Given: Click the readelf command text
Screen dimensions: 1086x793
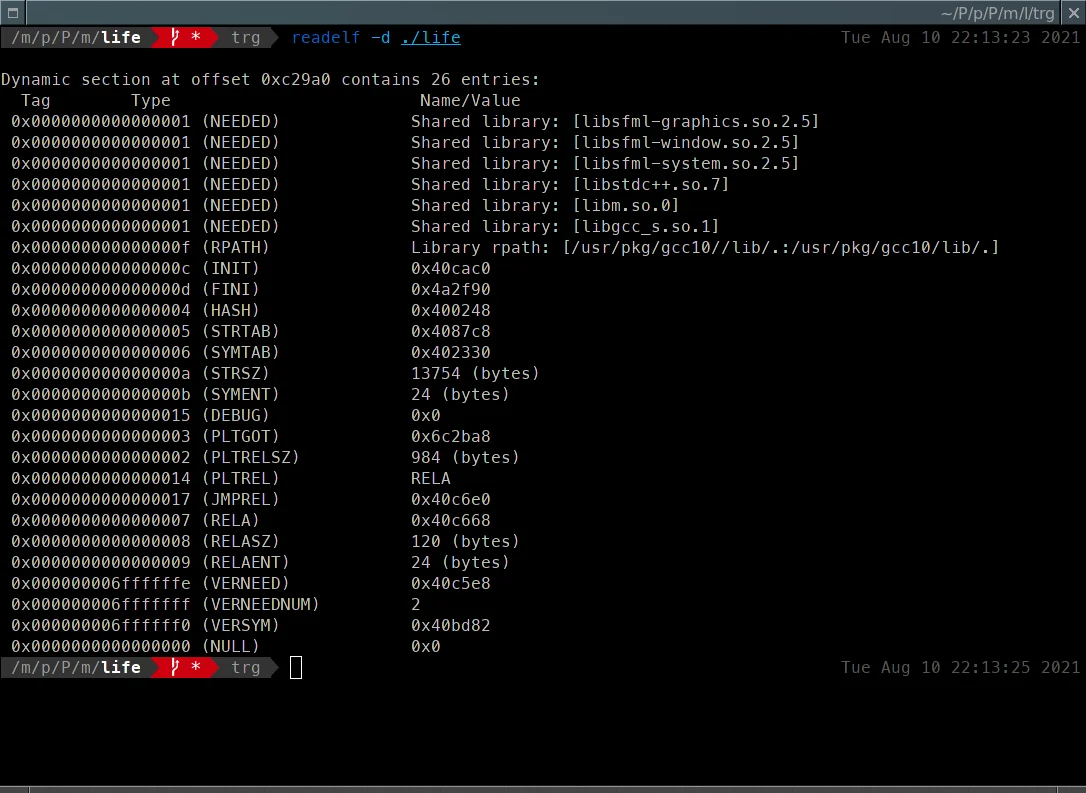Looking at the screenshot, I should click(325, 38).
